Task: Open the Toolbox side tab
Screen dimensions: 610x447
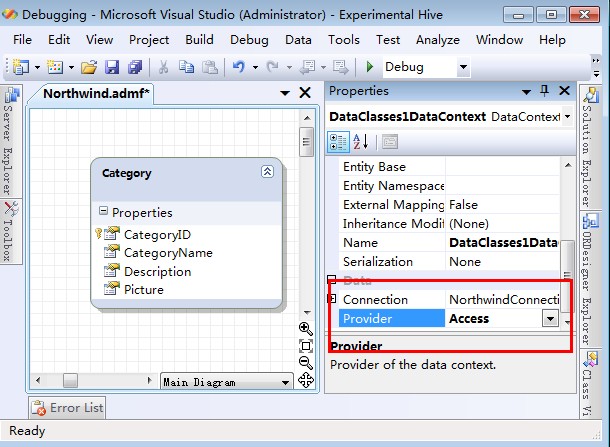Action: (11, 231)
